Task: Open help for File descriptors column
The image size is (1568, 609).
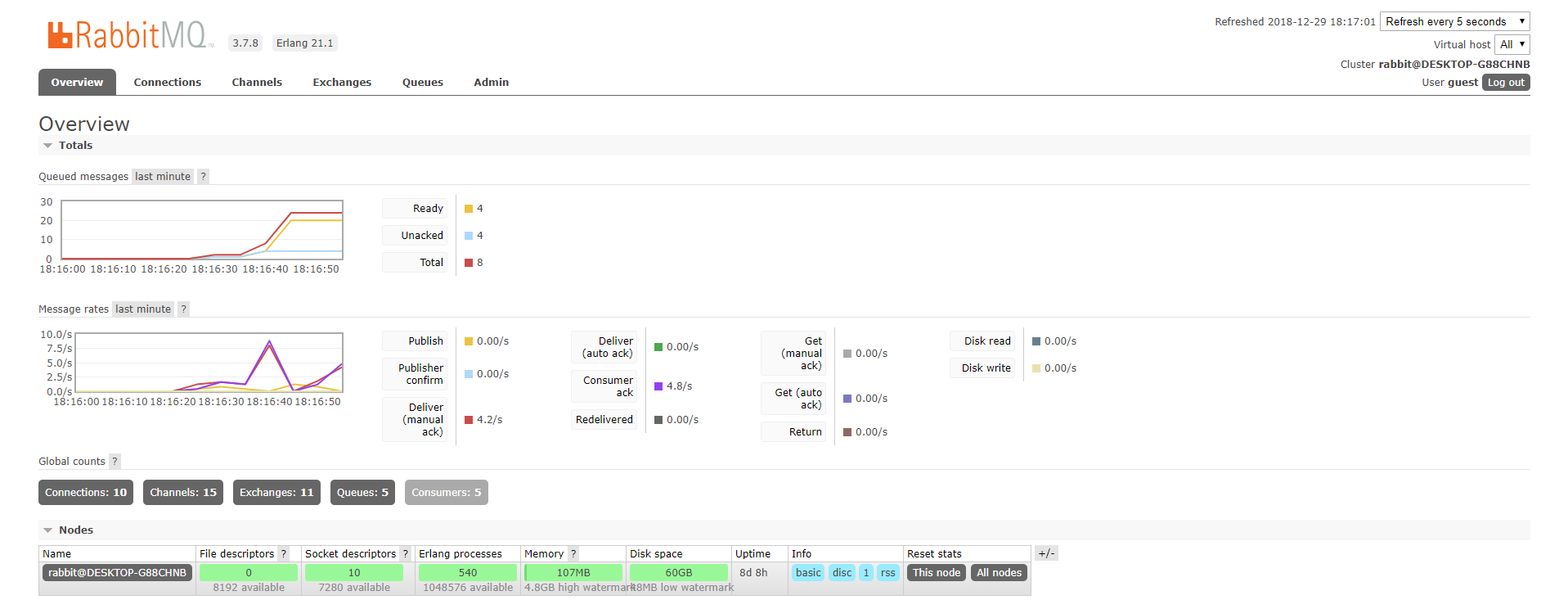Action: pos(284,554)
